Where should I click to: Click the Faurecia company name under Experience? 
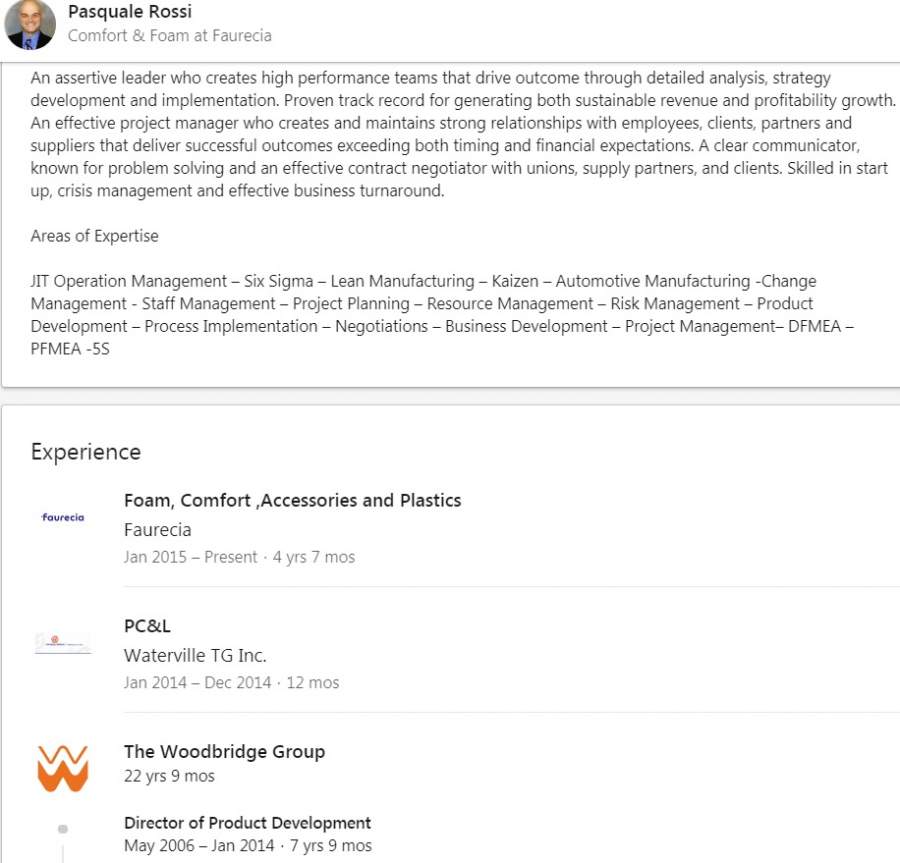pyautogui.click(x=157, y=530)
